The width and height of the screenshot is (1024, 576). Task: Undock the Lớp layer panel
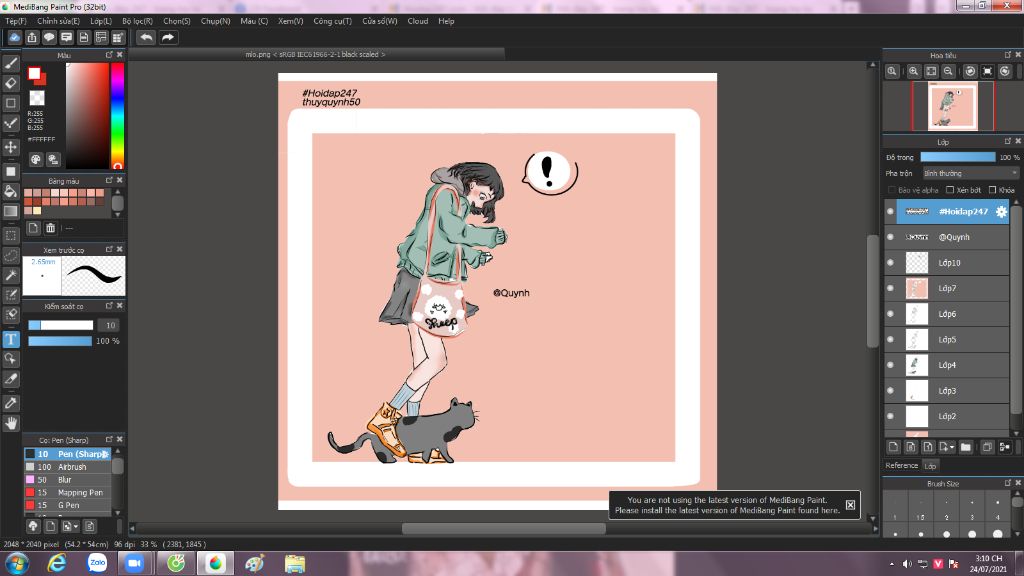[1008, 141]
